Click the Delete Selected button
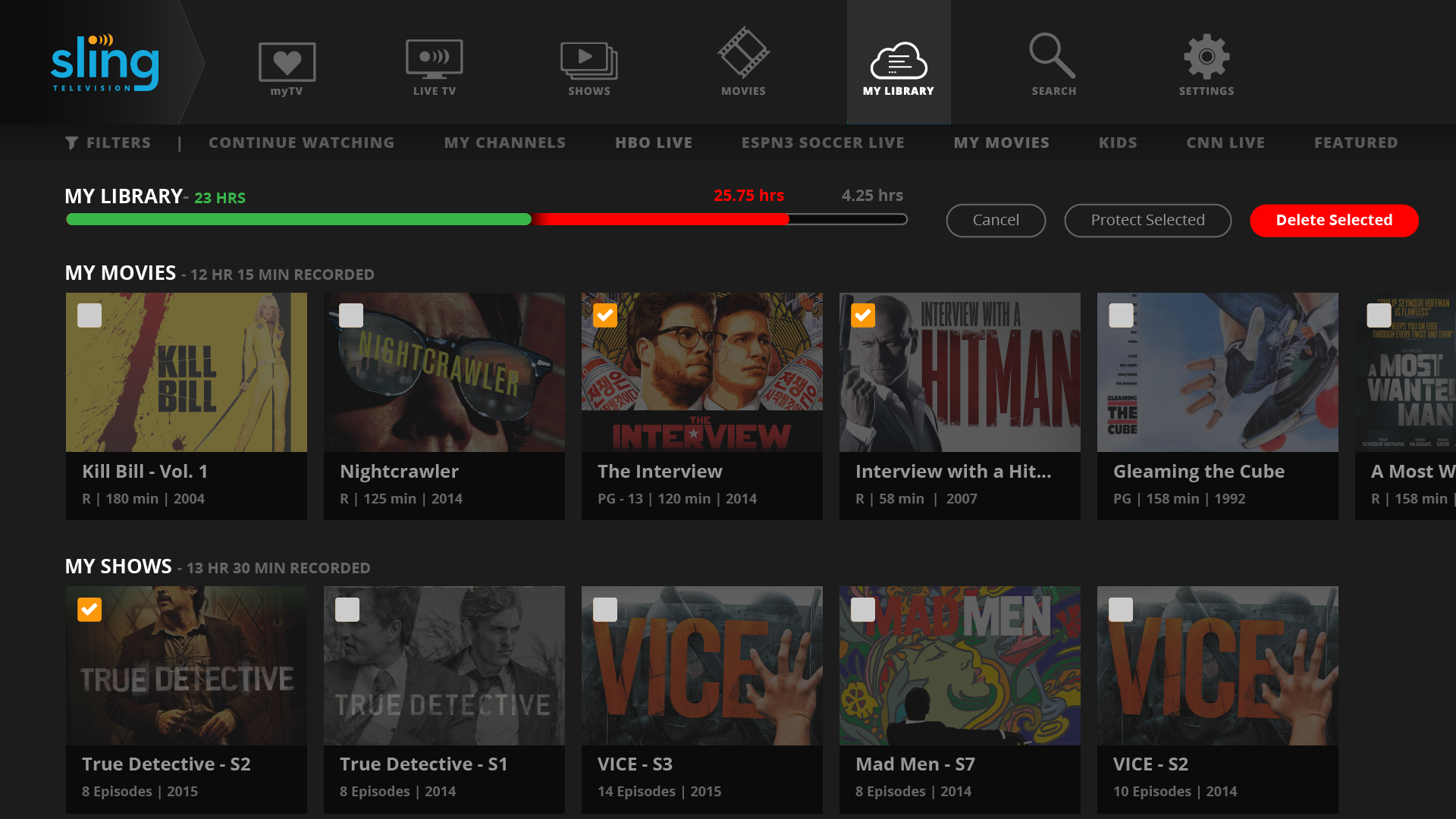 tap(1334, 220)
